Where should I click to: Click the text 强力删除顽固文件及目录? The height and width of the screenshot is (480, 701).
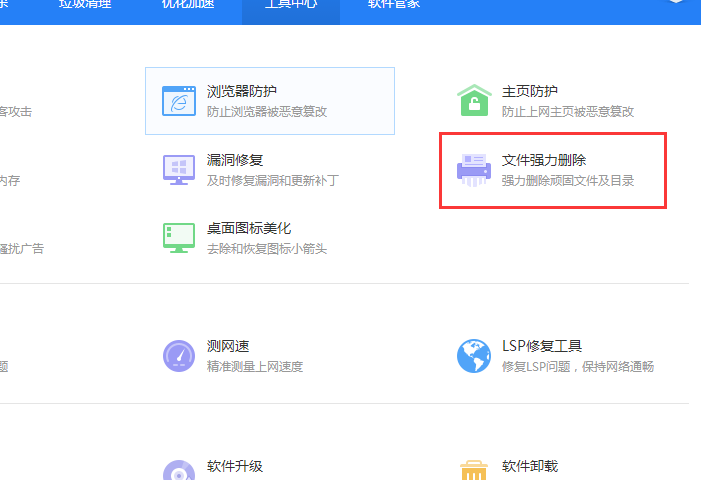tap(568, 181)
